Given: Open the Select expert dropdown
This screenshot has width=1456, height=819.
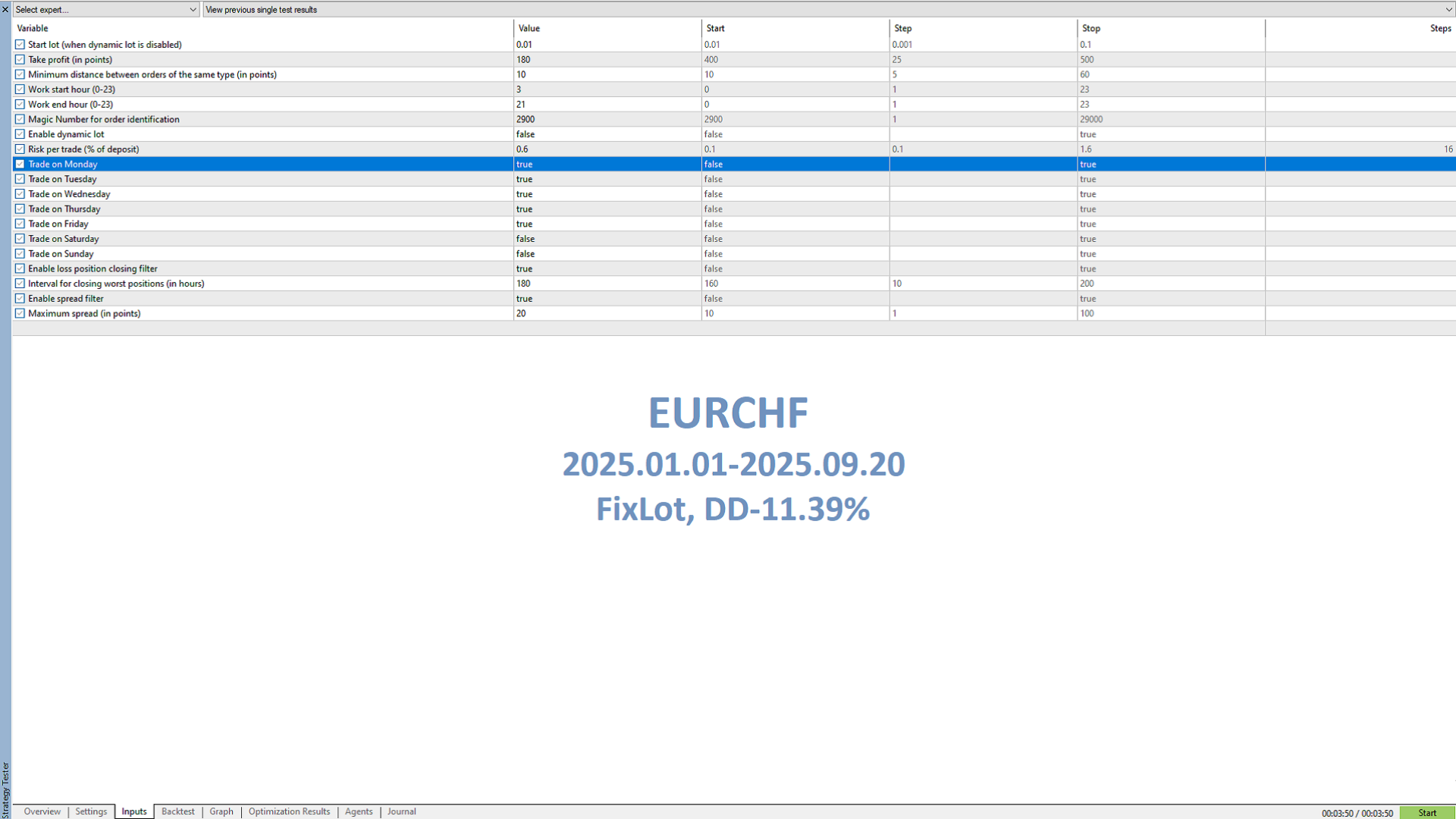Looking at the screenshot, I should [x=105, y=10].
